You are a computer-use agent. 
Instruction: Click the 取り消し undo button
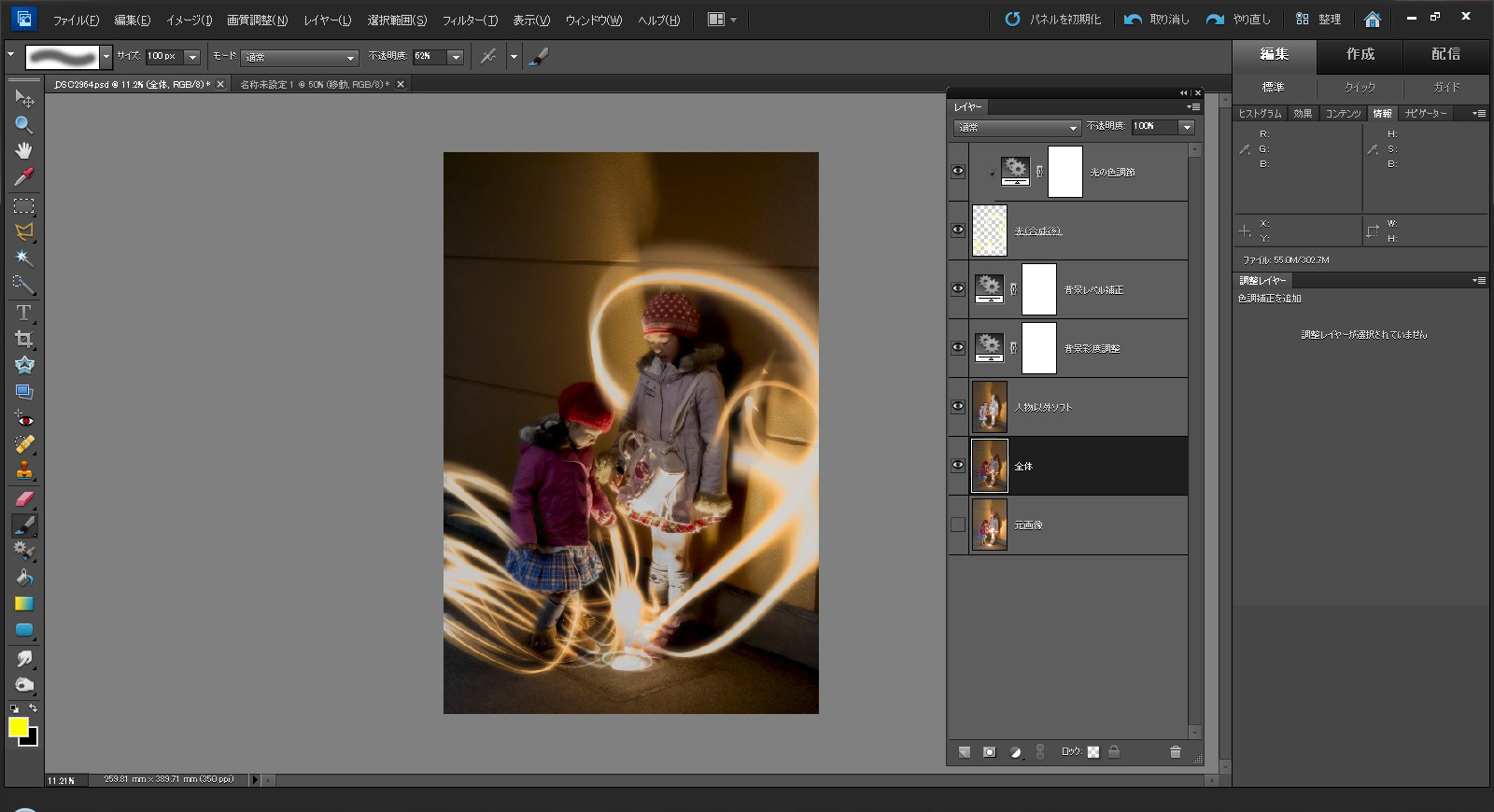pos(1158,19)
